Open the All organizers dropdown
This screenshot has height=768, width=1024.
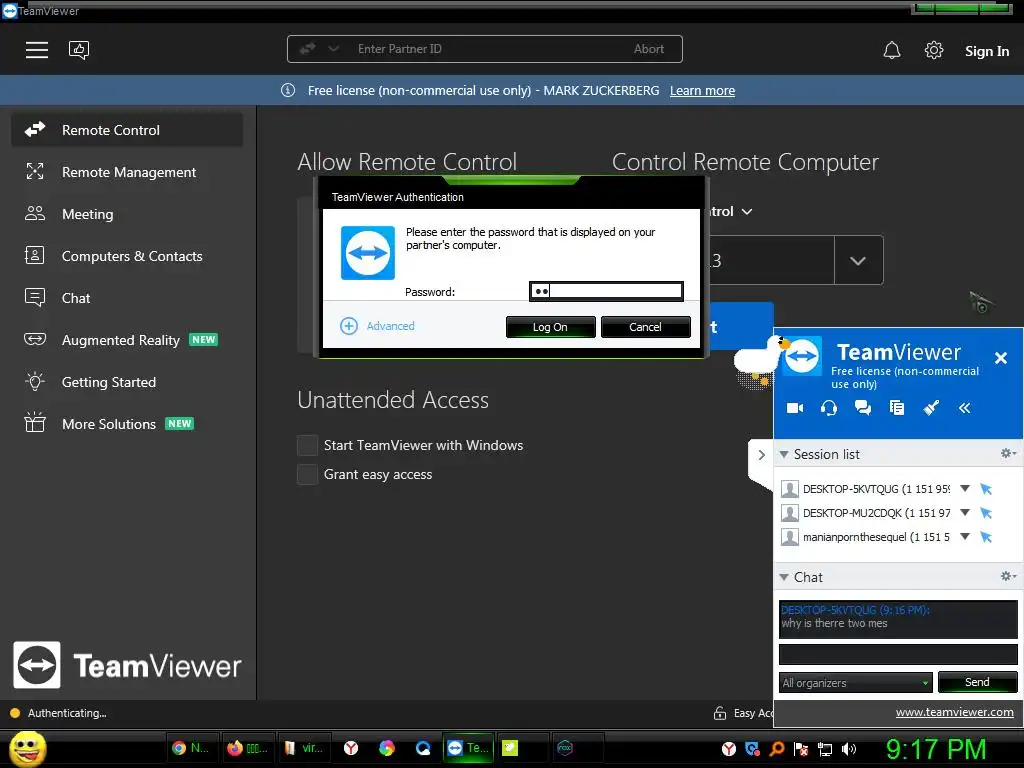(856, 682)
